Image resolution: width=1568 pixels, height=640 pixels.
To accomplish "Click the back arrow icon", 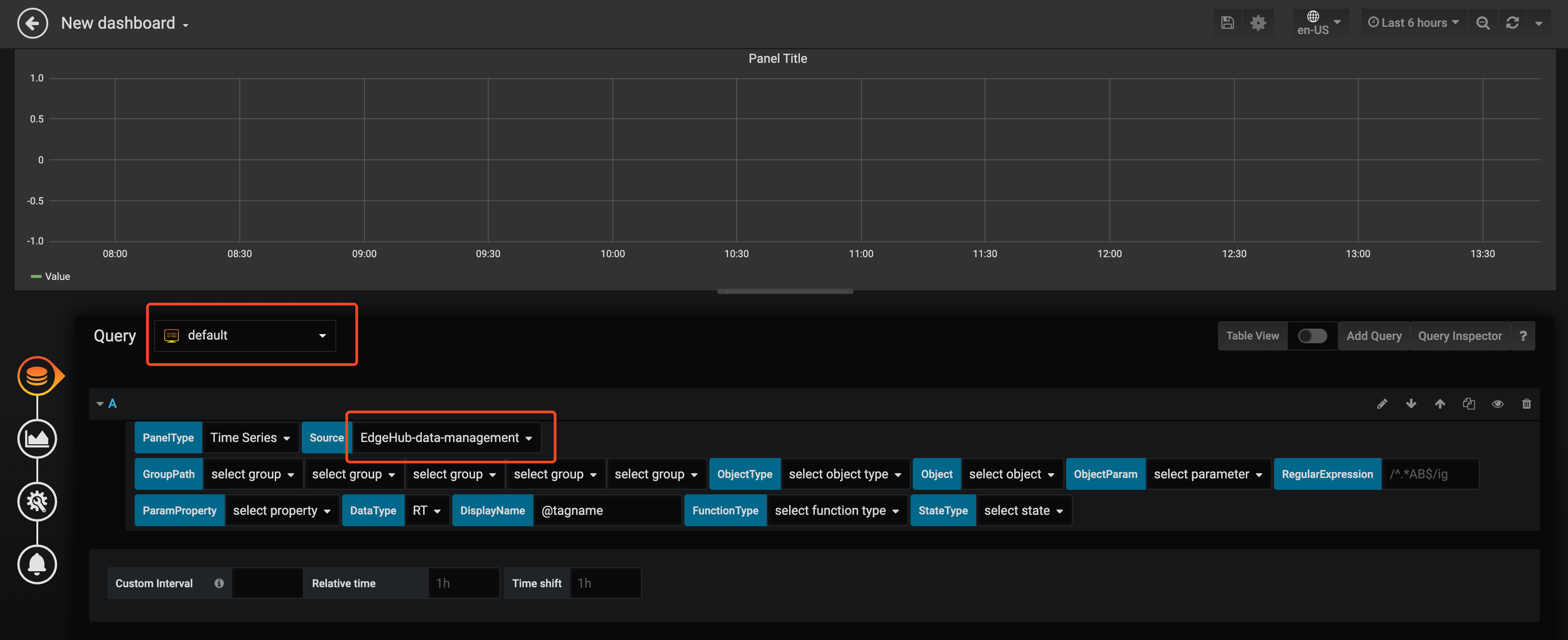I will [x=32, y=23].
